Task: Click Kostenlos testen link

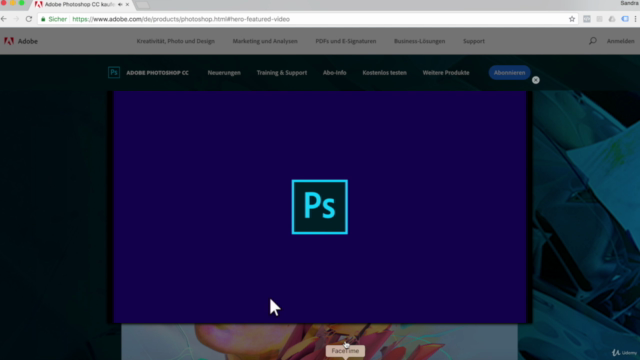Action: click(x=384, y=73)
